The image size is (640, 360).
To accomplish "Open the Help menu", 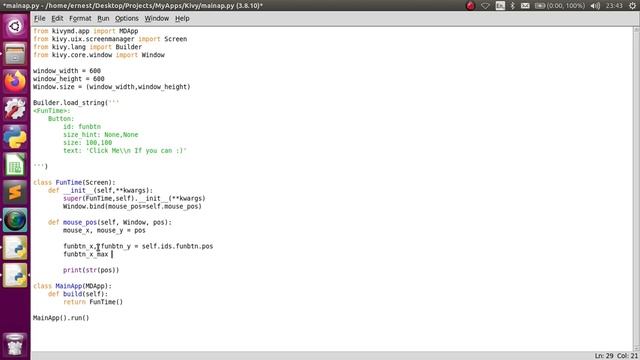I will coord(182,18).
